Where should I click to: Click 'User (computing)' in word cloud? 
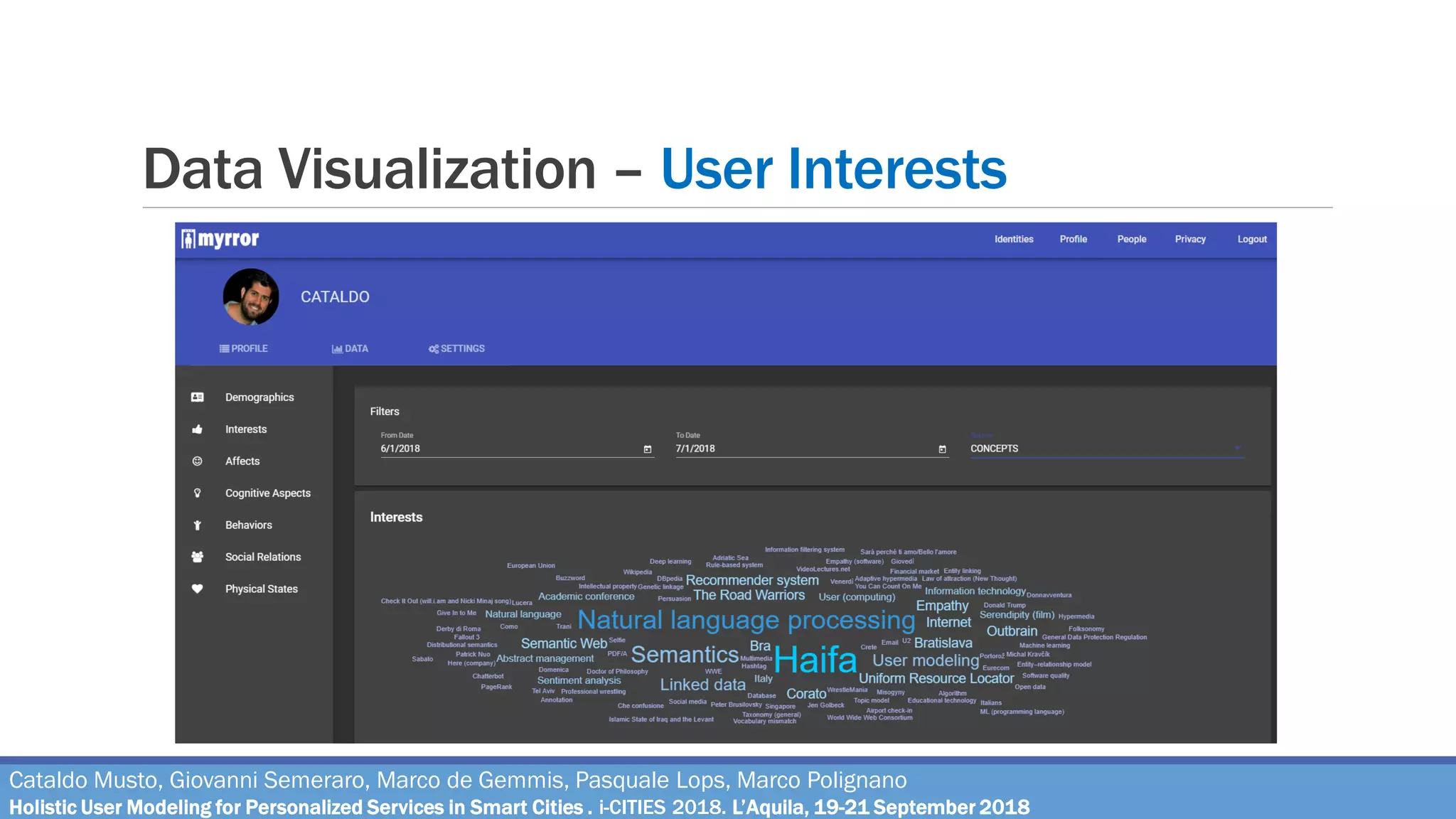pyautogui.click(x=857, y=596)
